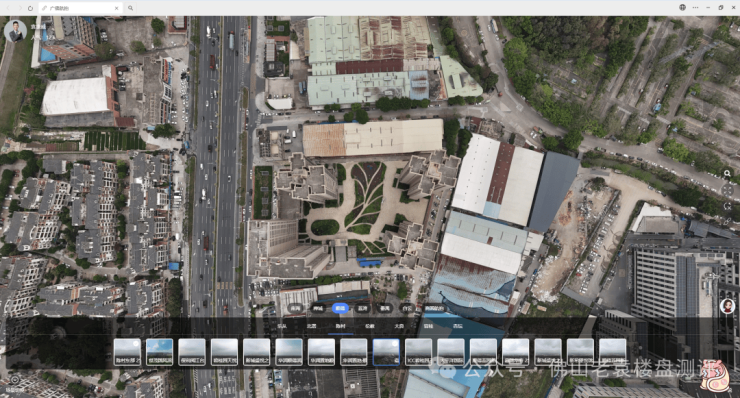
Task: Open the highlighted selected panorama thumbnail
Action: [x=386, y=352]
